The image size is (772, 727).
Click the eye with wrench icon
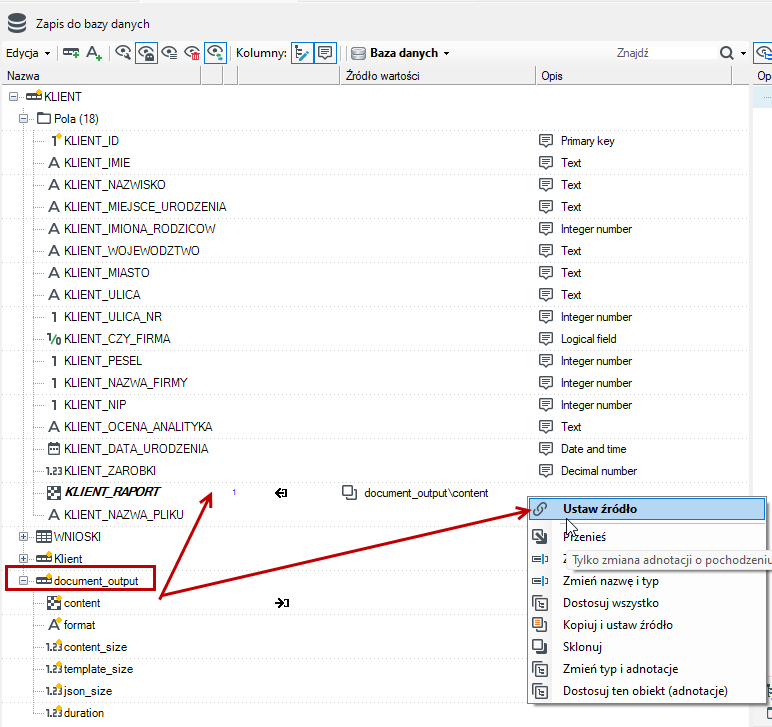pos(123,53)
